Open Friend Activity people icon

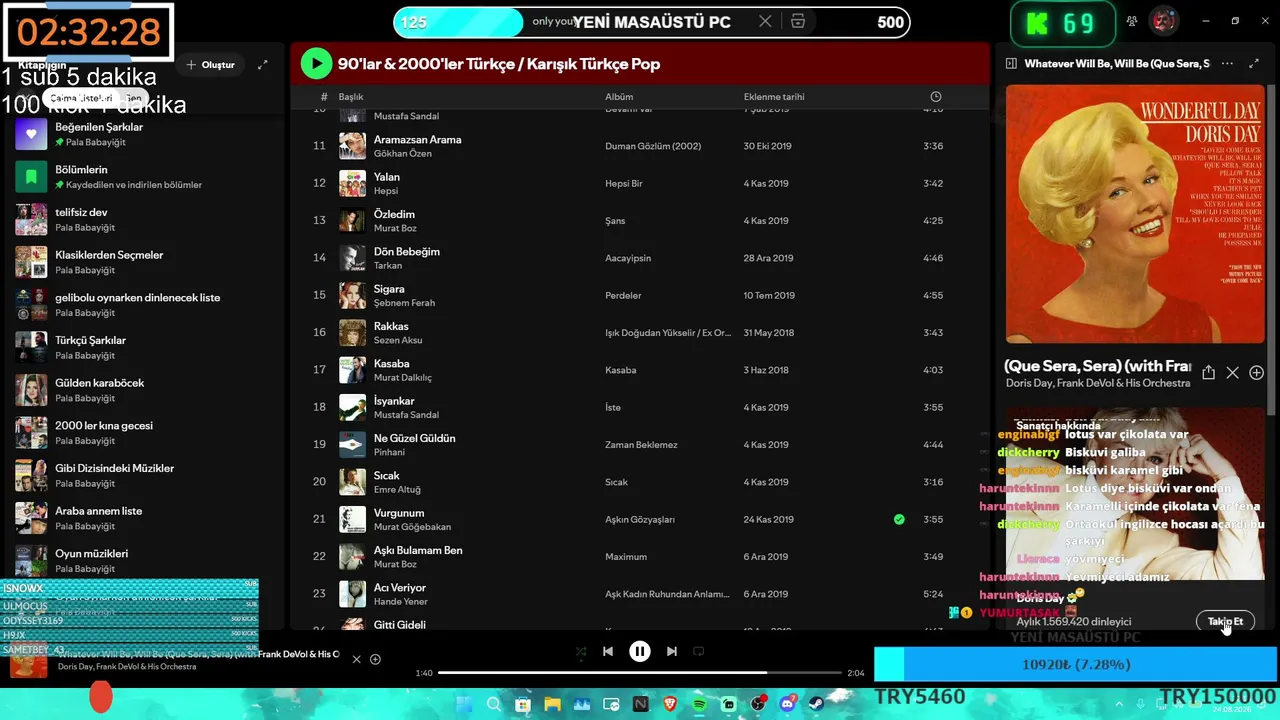[x=1132, y=21]
